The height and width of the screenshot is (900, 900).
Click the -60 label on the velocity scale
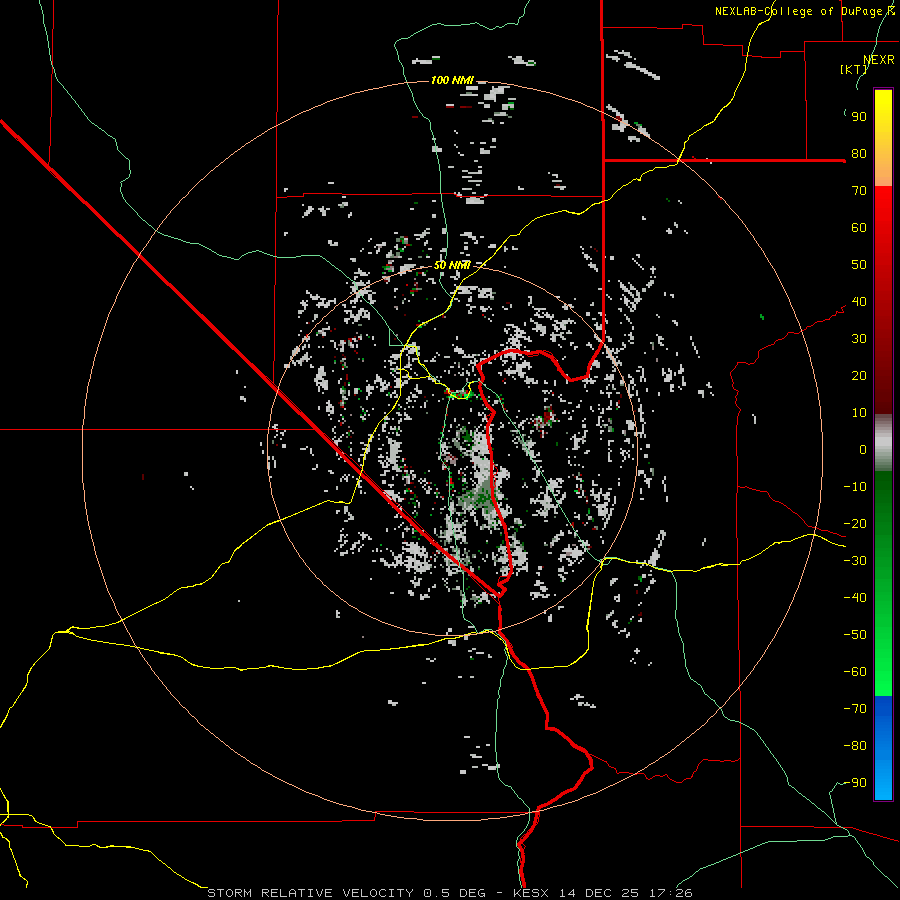(855, 672)
